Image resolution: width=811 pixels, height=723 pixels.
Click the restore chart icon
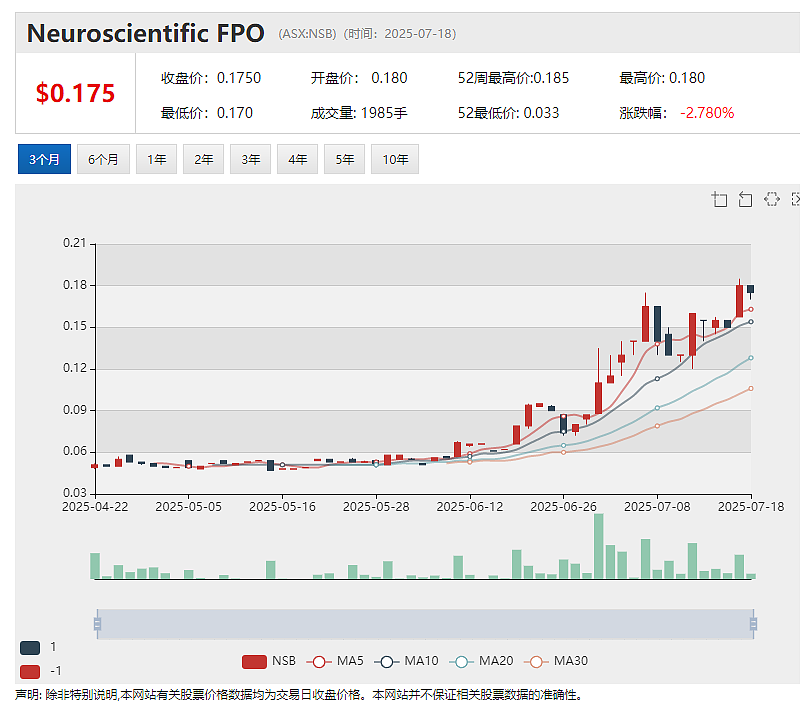[772, 199]
